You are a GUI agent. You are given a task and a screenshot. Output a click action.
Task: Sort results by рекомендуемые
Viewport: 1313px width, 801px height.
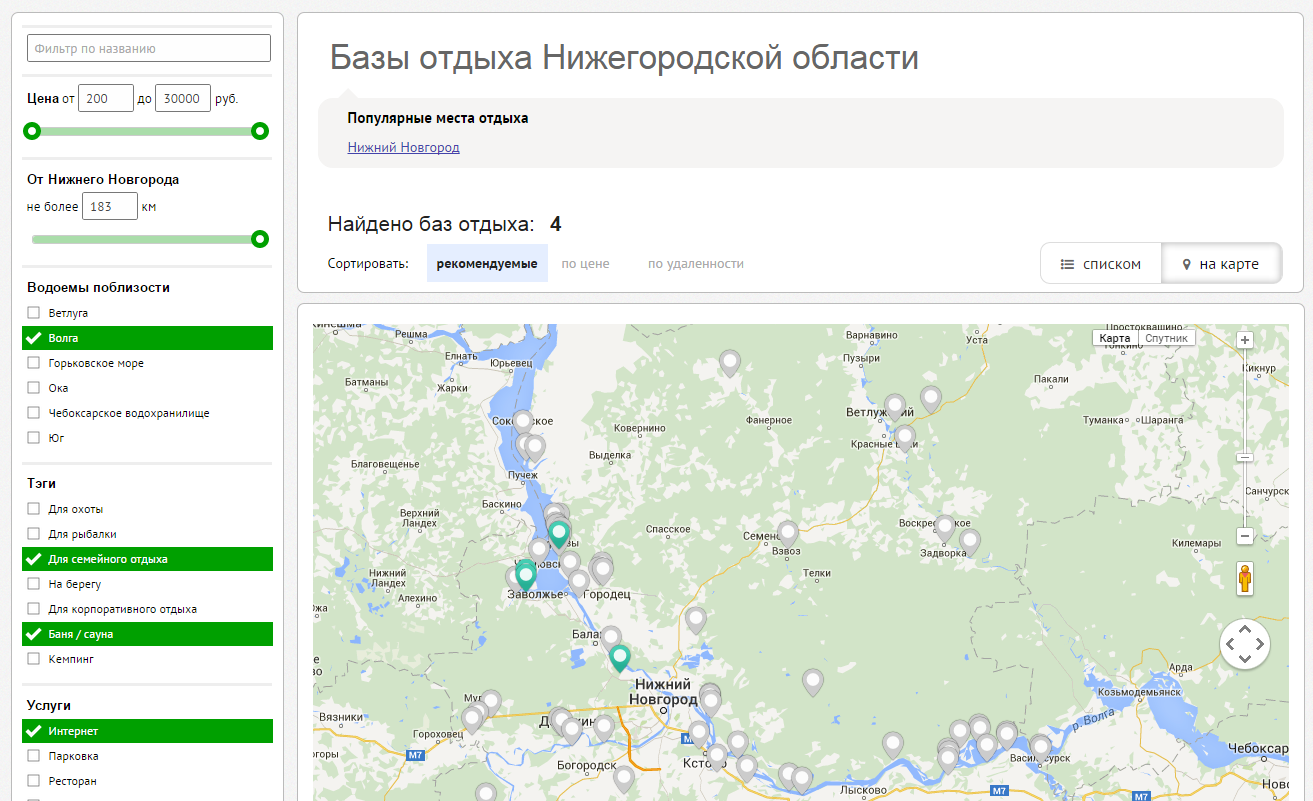coord(487,263)
